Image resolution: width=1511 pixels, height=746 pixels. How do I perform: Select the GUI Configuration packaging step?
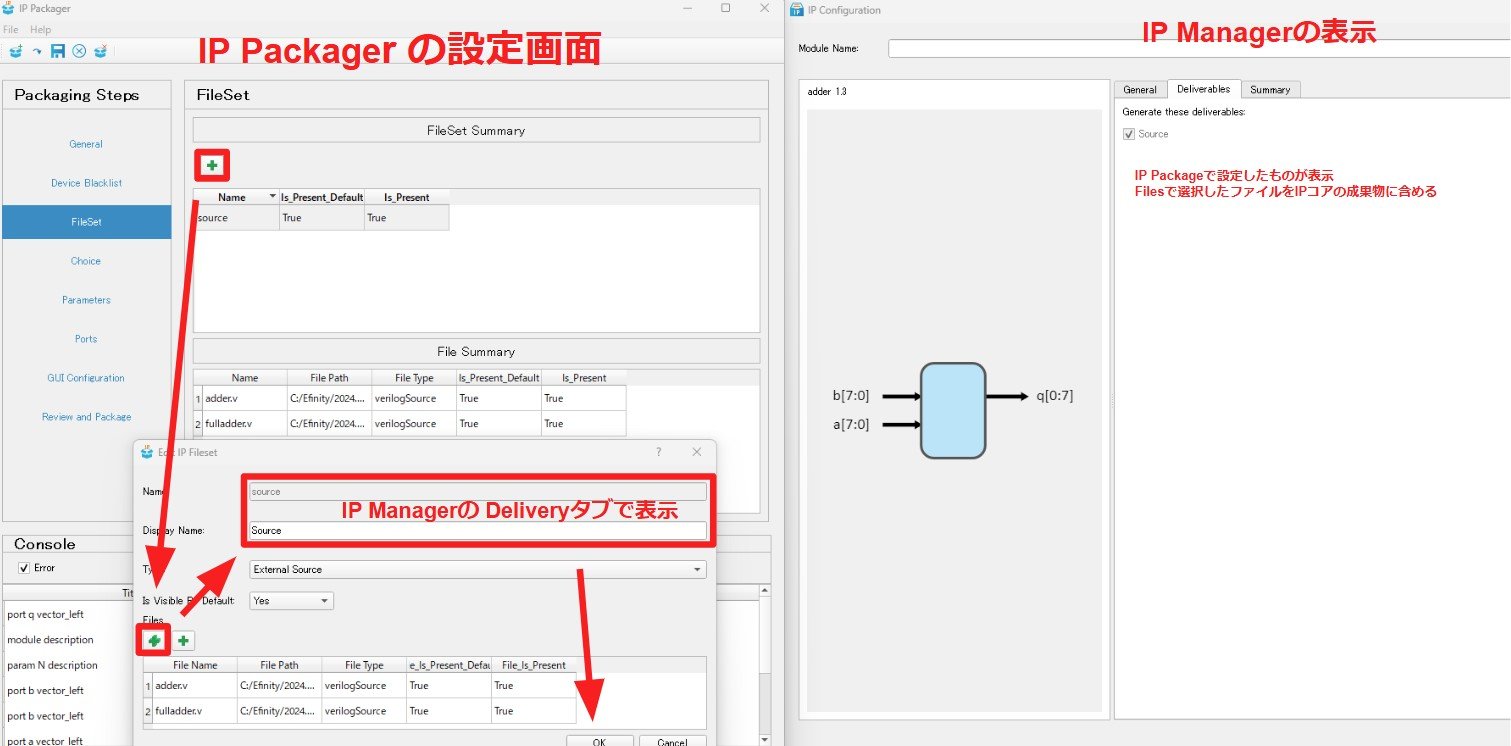[86, 378]
